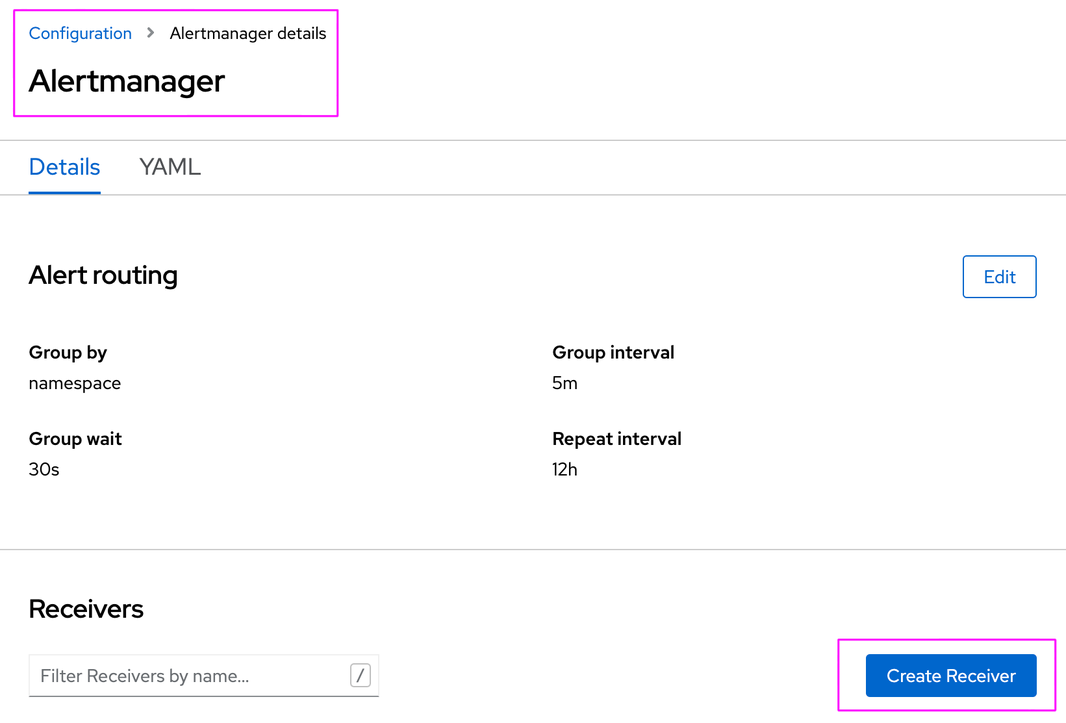Switch to the Details tab
1066x723 pixels.
coord(64,167)
